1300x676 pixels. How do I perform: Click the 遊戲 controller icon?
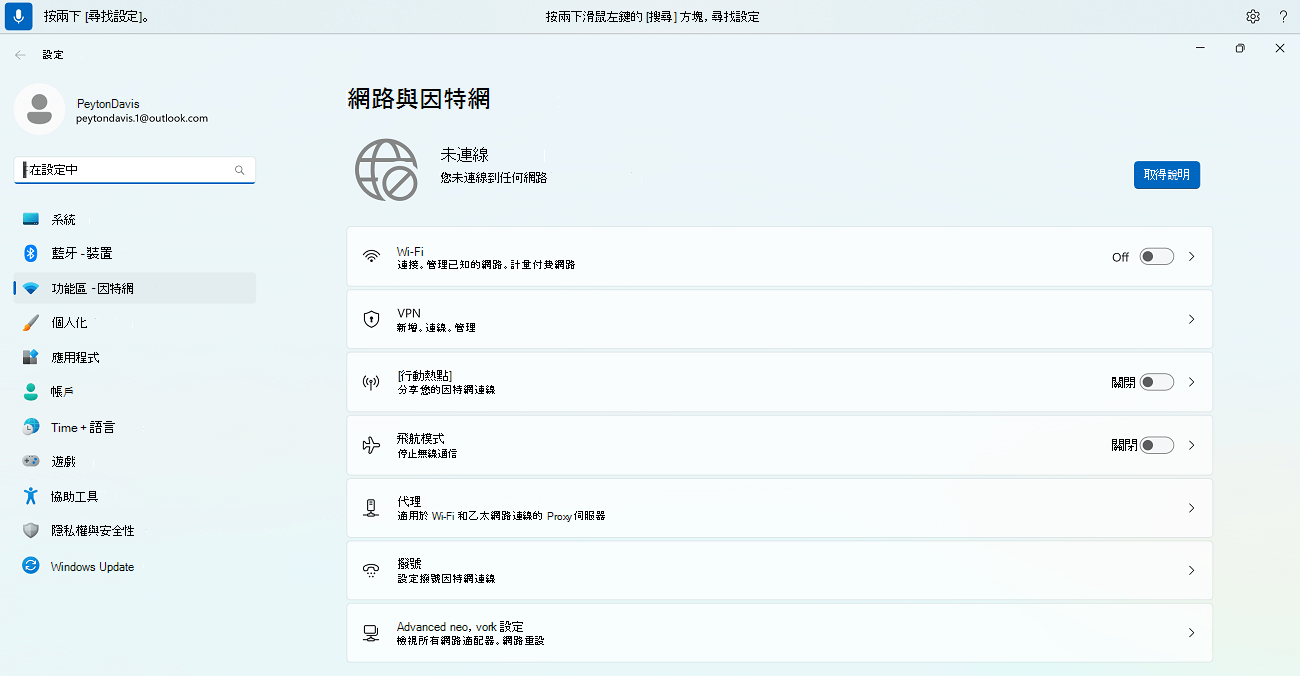coord(31,461)
